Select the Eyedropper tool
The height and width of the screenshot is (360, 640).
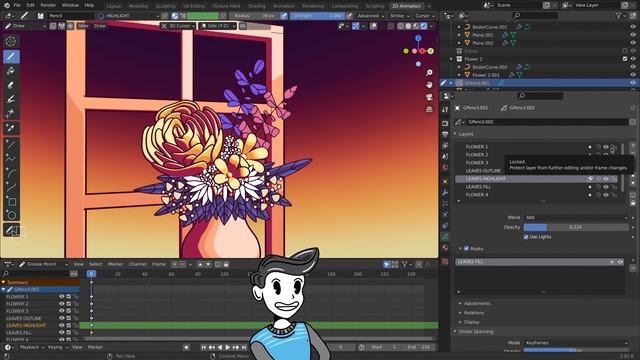[11, 128]
